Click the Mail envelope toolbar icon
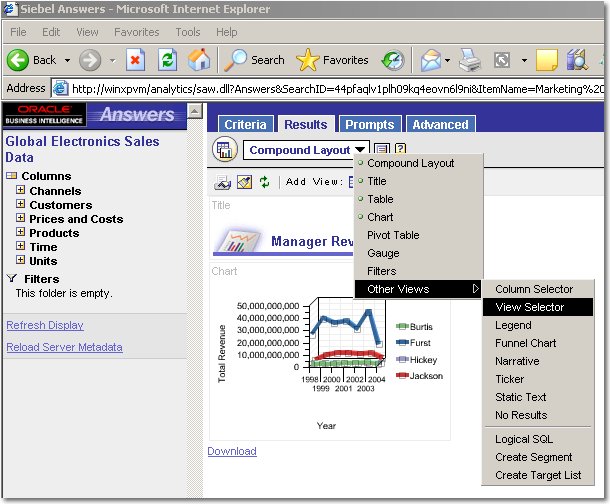Screen dimensions: 610x504 pos(431,60)
